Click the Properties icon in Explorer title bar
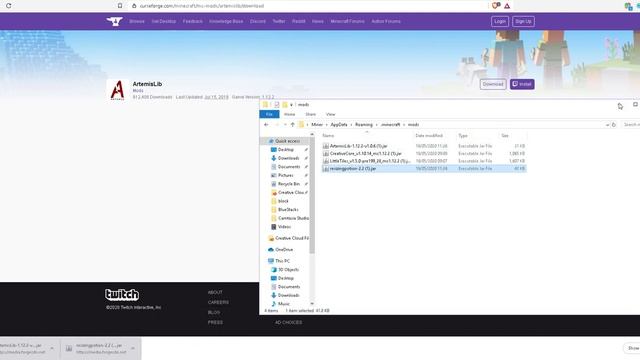The image size is (640, 360). point(277,105)
